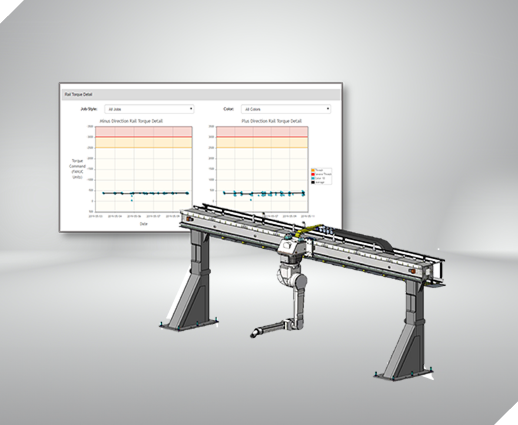Viewport: 518px width, 425px height.
Task: Open the Job Style dropdown
Action: (x=149, y=109)
